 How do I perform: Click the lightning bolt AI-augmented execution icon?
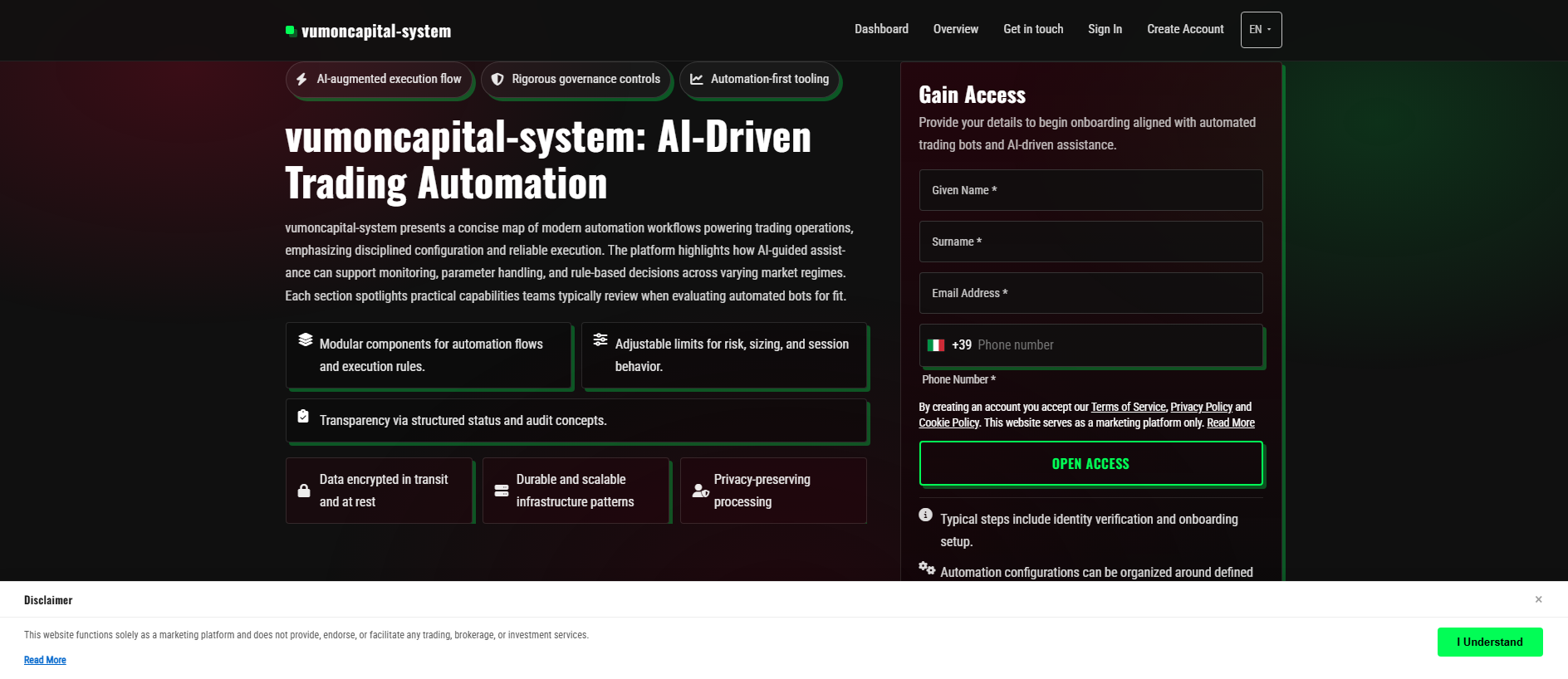[301, 80]
